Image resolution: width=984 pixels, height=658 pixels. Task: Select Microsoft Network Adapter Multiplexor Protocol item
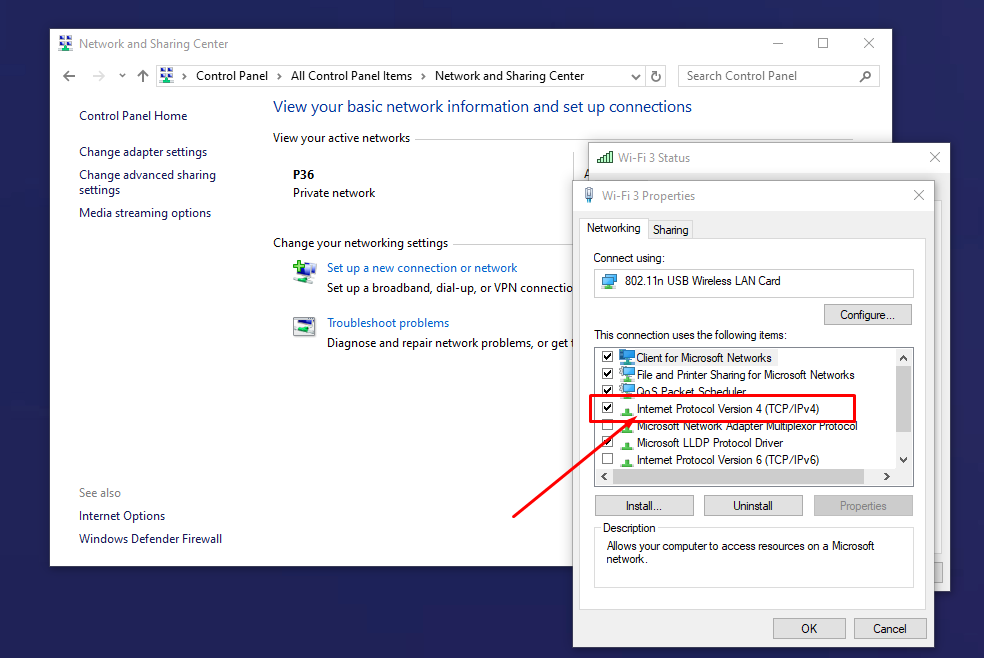(x=747, y=427)
